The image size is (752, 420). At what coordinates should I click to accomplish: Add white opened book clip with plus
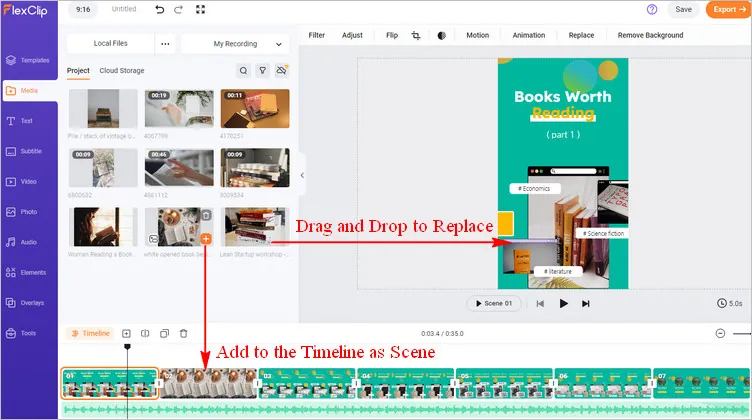206,239
